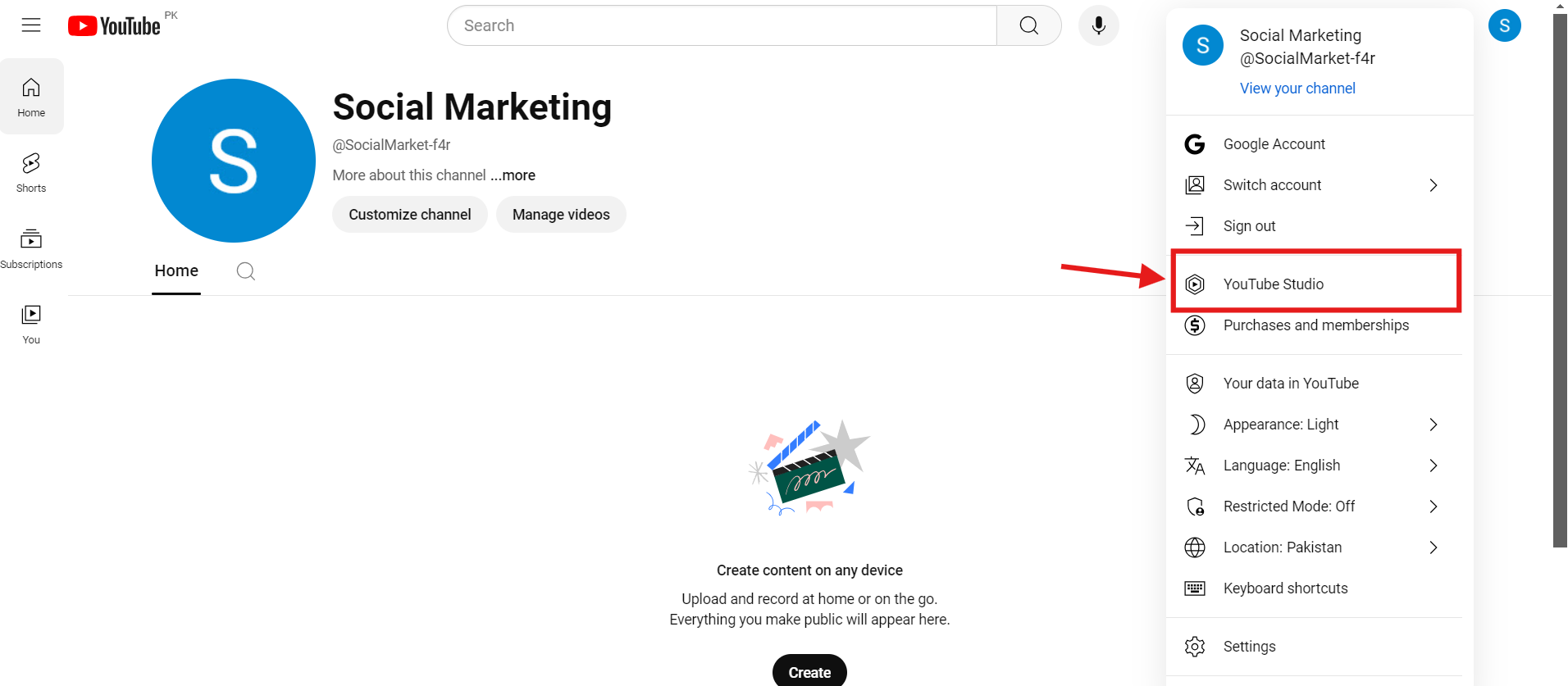1568x686 pixels.
Task: Open Shorts in the sidebar
Action: tap(31, 172)
